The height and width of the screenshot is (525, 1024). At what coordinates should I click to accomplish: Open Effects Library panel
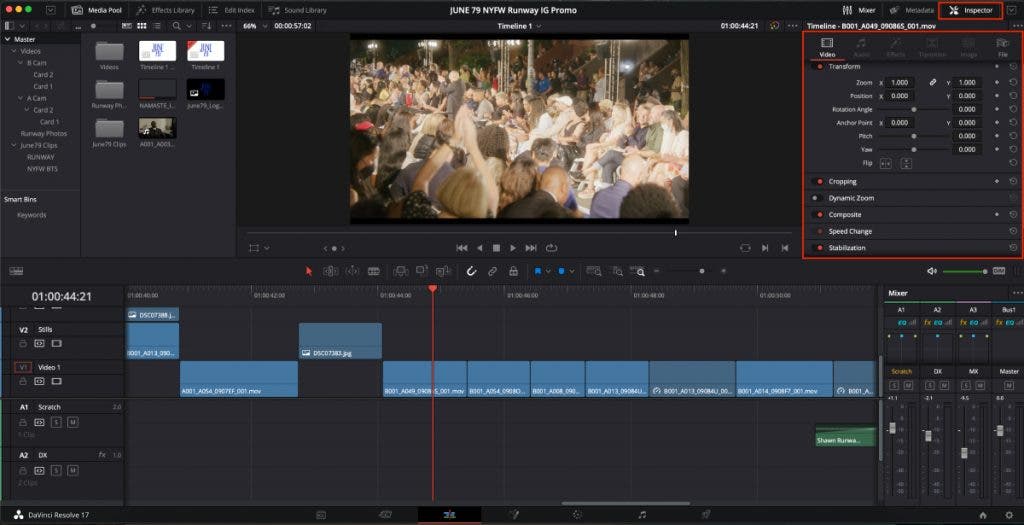coord(165,10)
